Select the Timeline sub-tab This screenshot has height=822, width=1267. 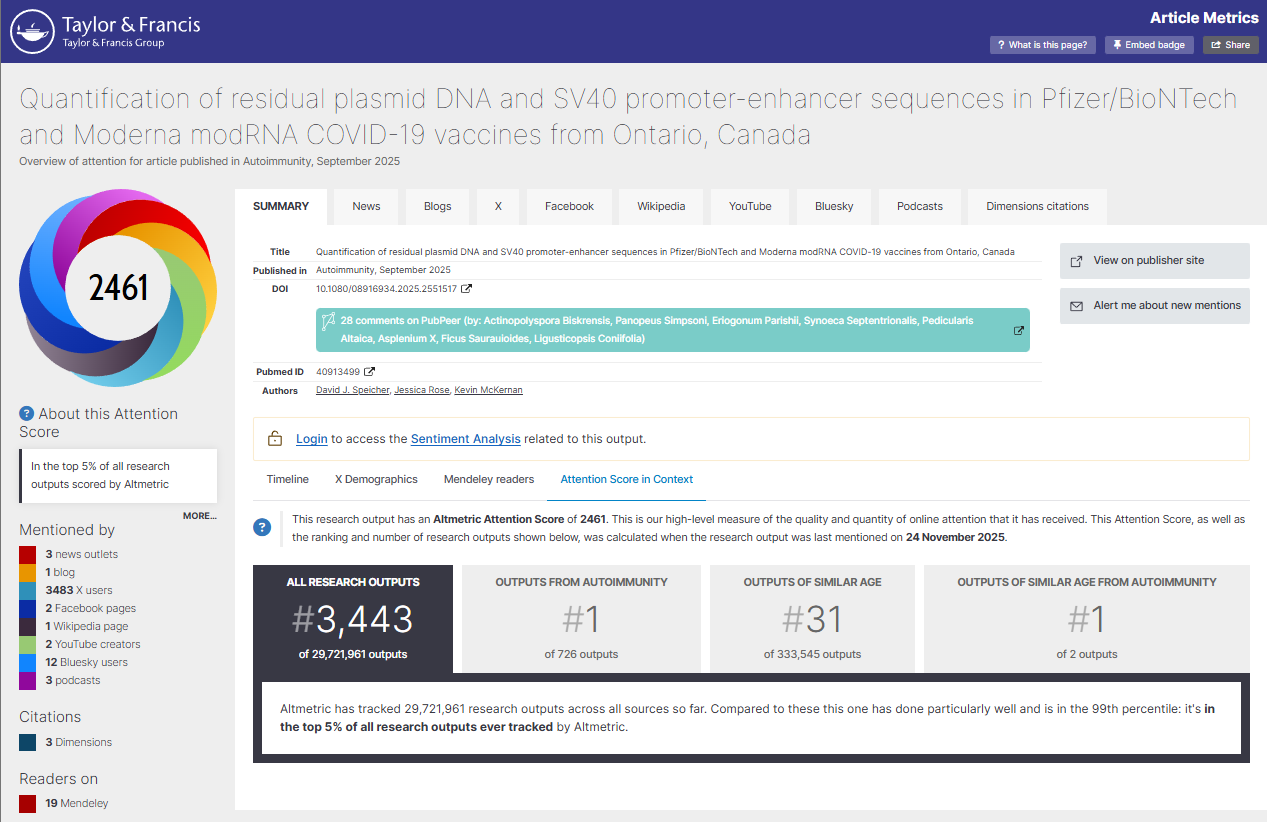[288, 479]
